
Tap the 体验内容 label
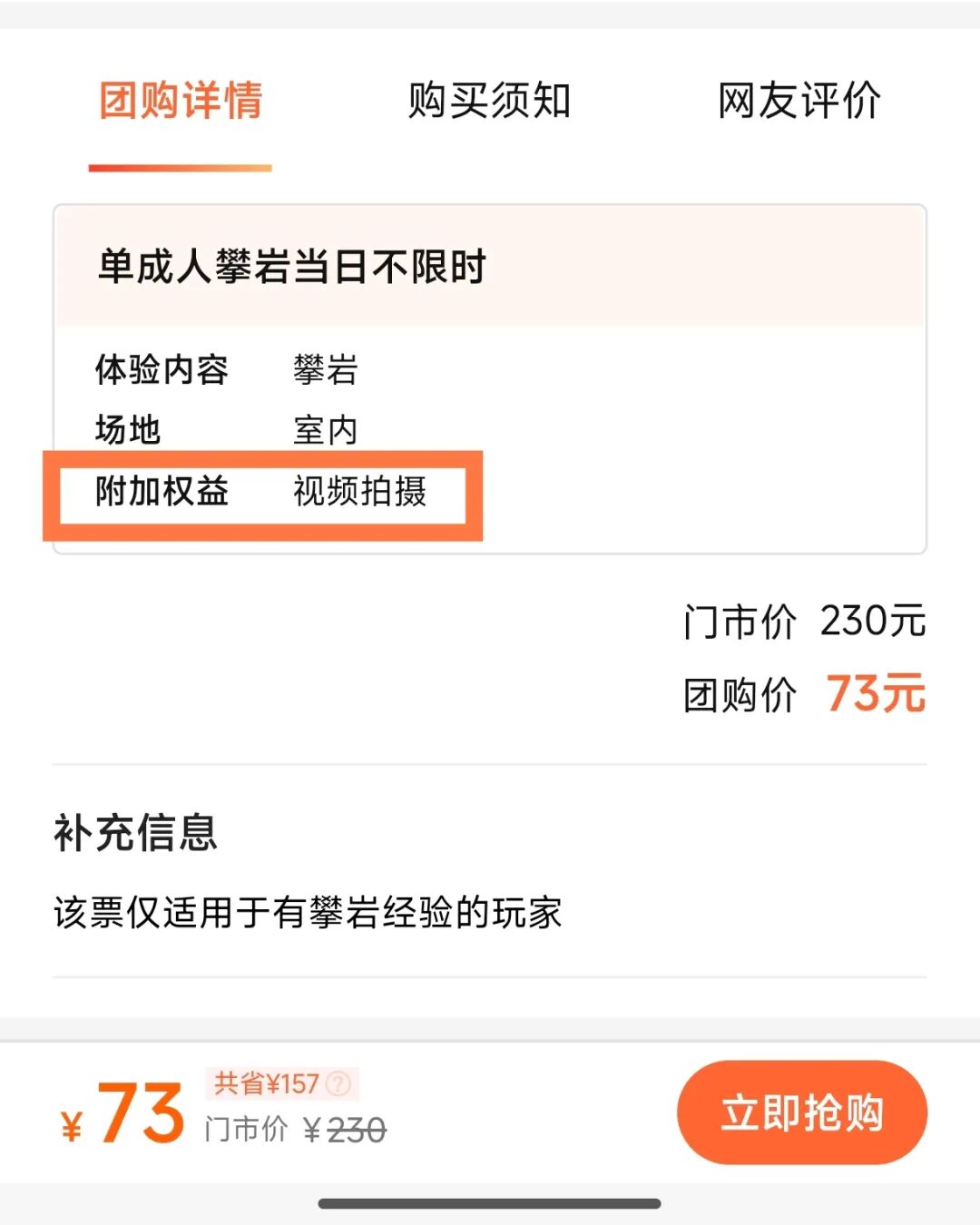[162, 369]
